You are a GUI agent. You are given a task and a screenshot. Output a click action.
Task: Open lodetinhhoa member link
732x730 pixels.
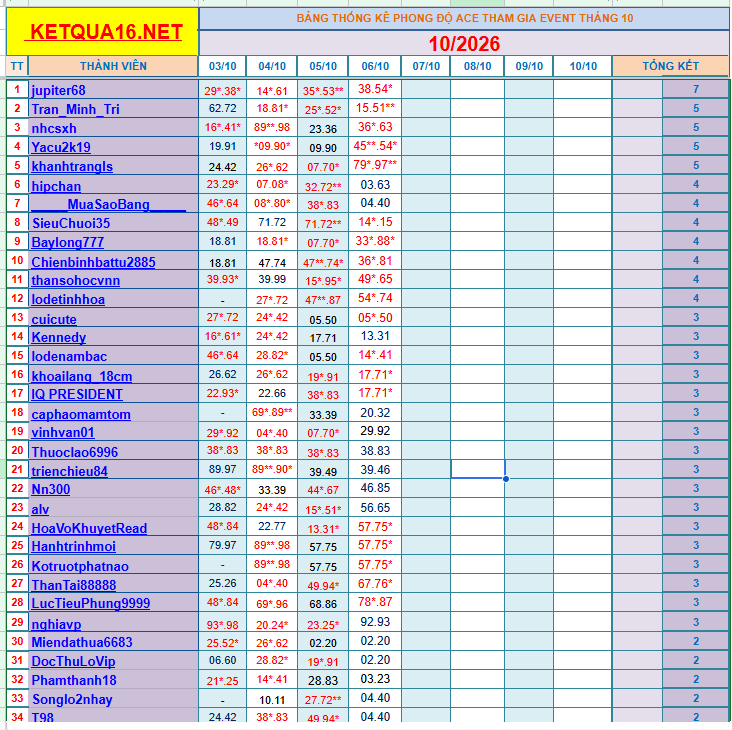[x=68, y=299]
